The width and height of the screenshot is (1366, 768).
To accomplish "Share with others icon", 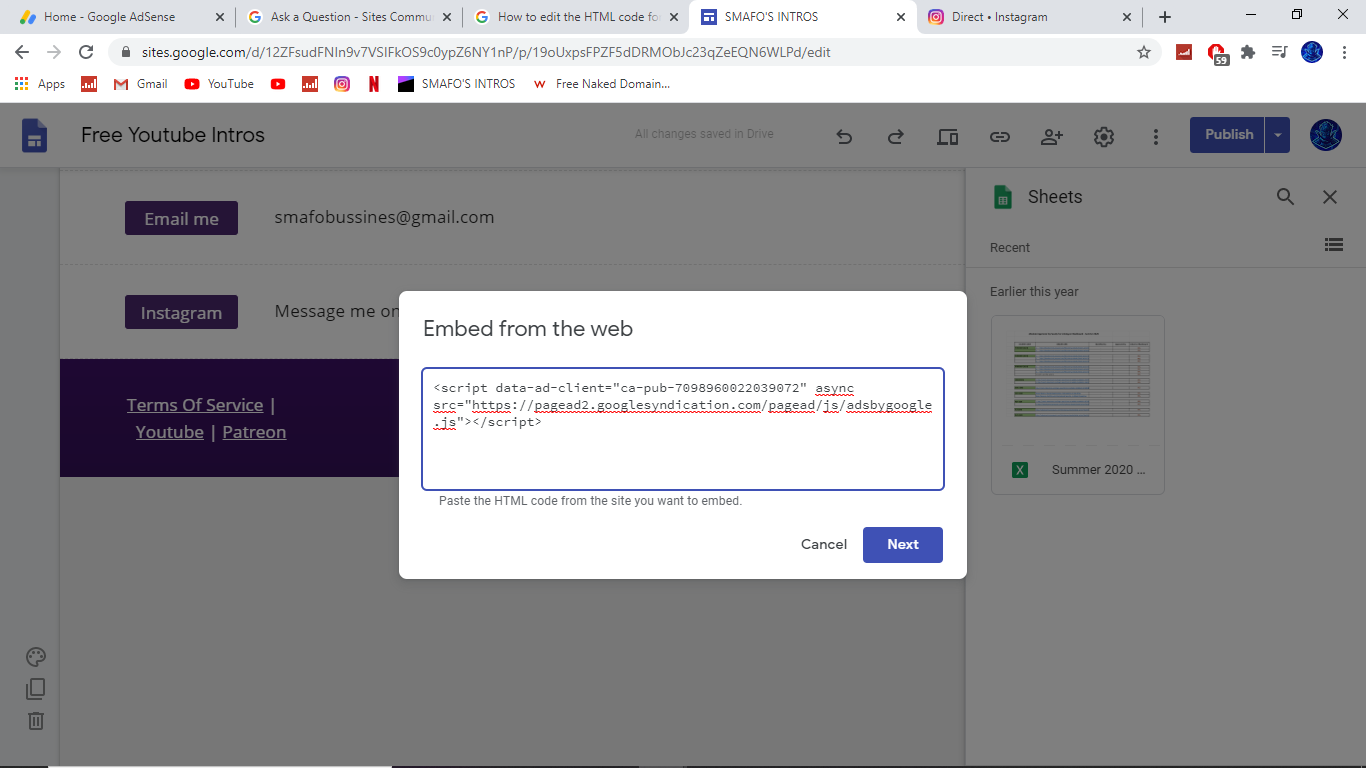I will 1052,137.
